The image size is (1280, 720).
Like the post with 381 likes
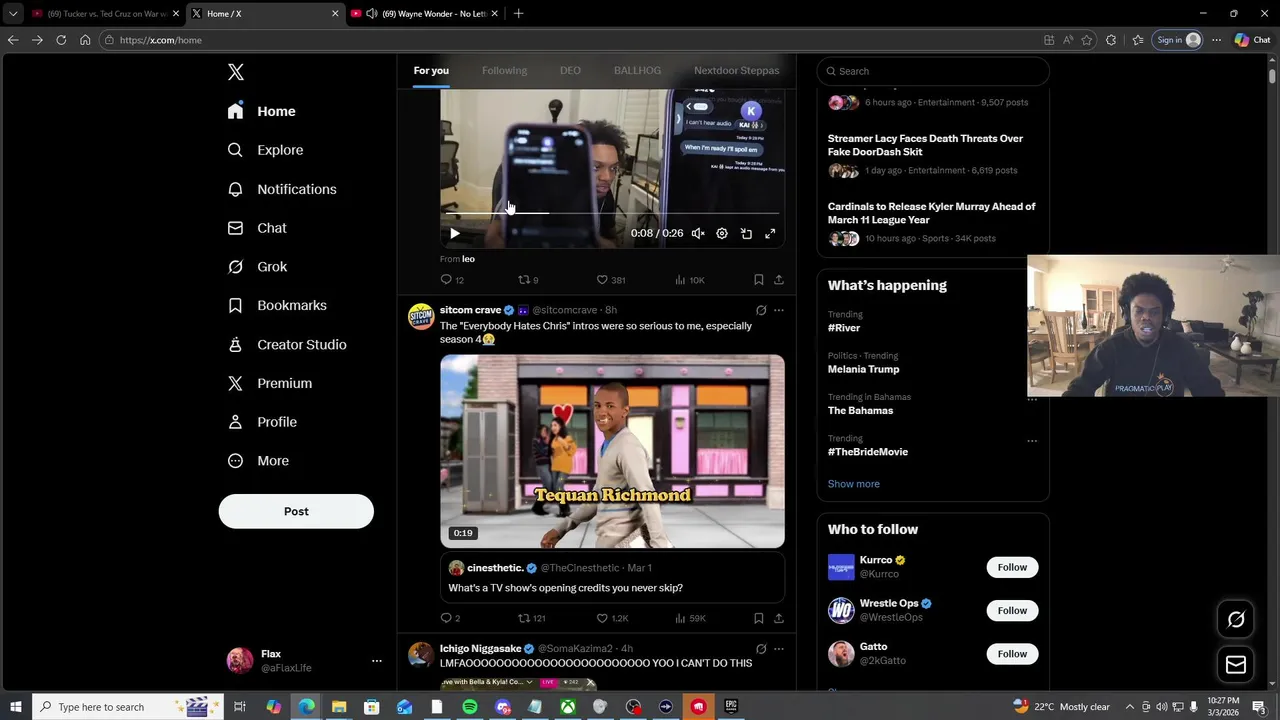tap(611, 280)
